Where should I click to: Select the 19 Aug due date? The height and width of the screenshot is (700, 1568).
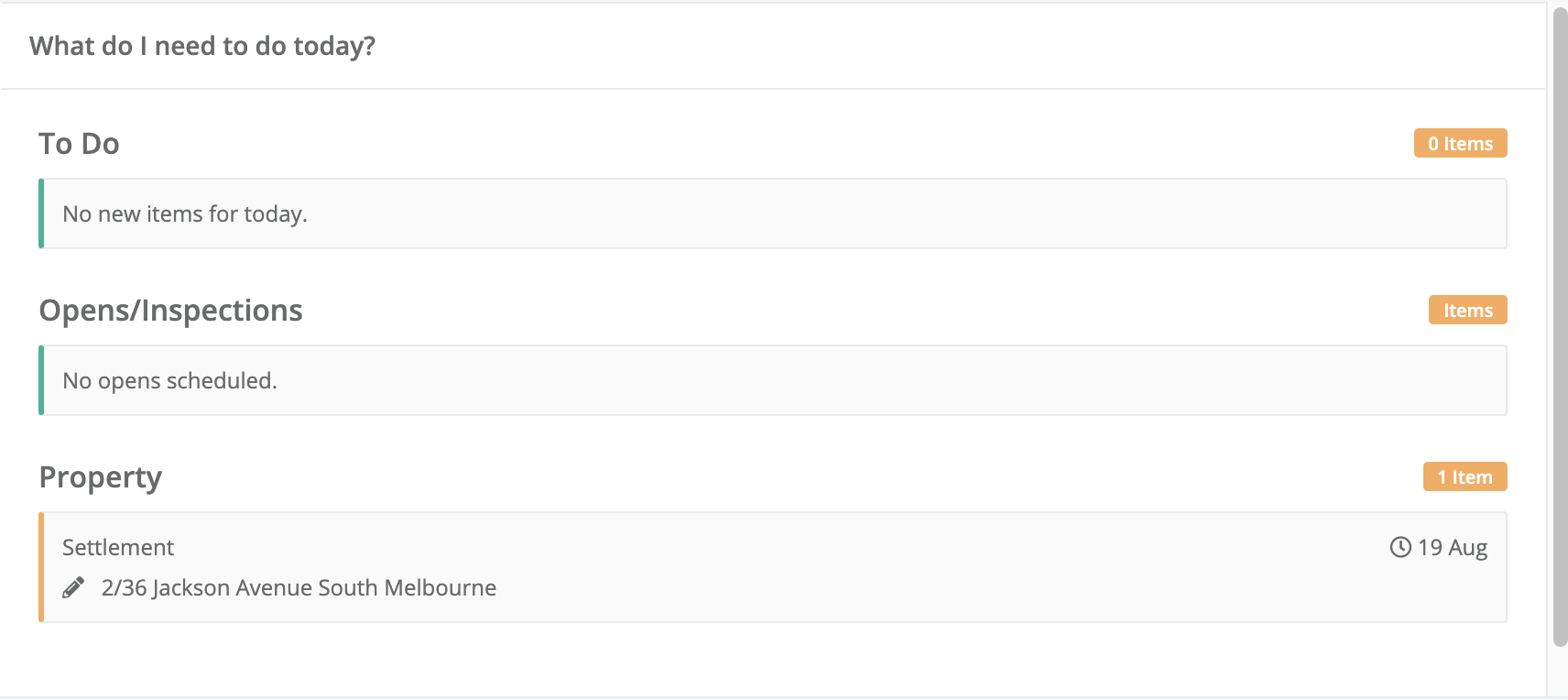[1453, 547]
